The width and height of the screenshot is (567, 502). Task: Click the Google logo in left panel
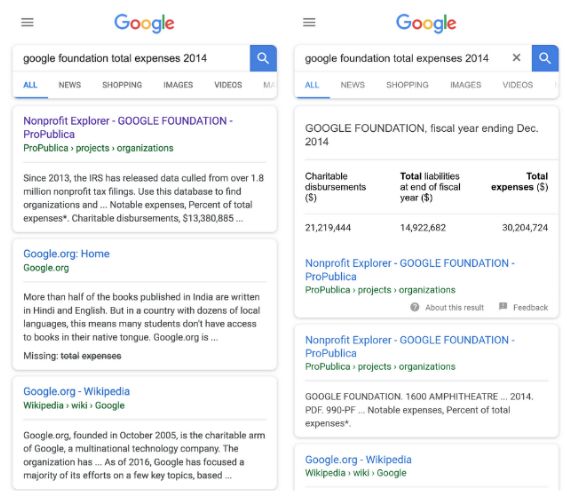tap(144, 23)
